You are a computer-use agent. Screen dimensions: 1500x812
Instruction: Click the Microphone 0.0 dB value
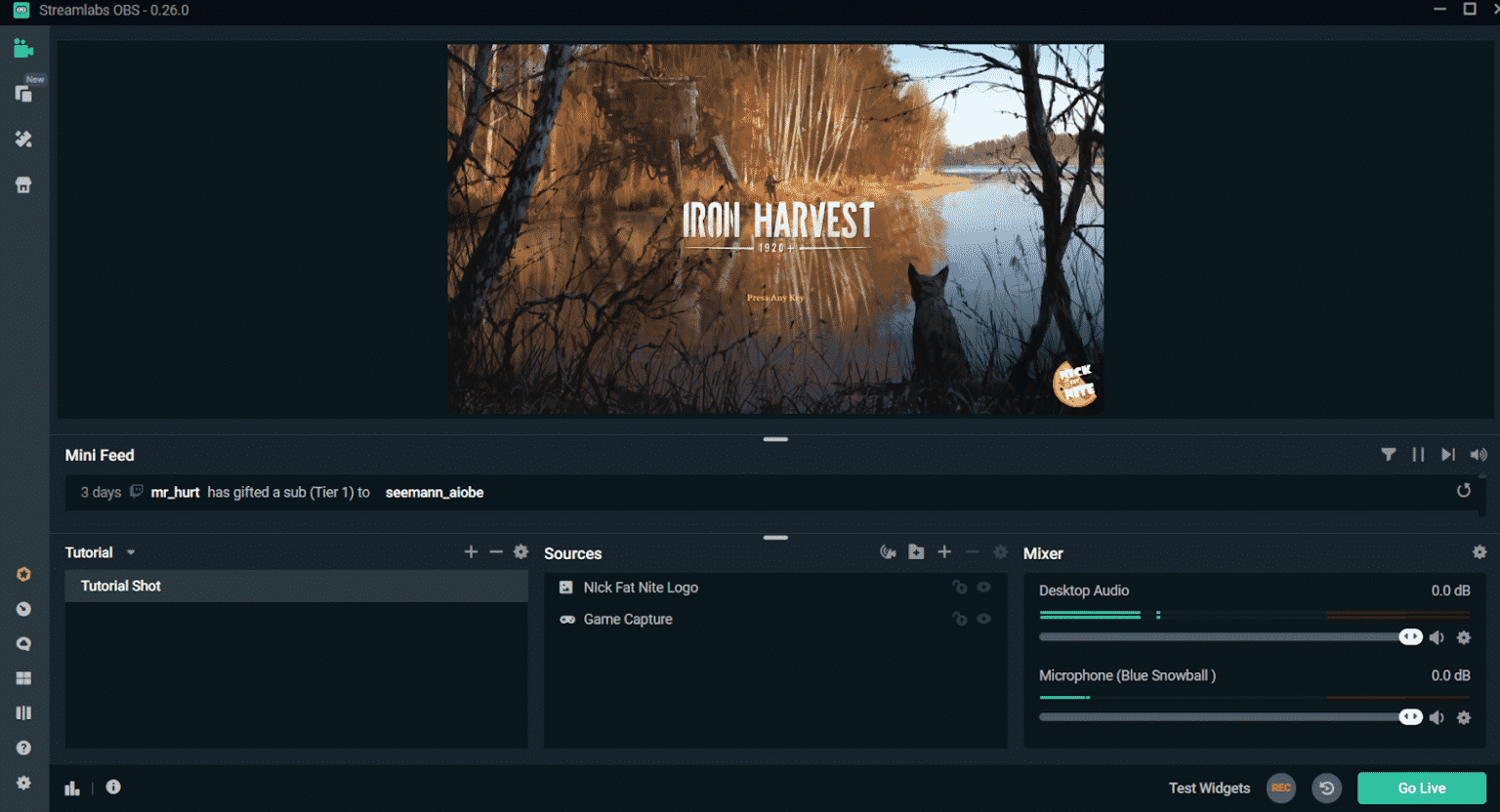point(1450,675)
